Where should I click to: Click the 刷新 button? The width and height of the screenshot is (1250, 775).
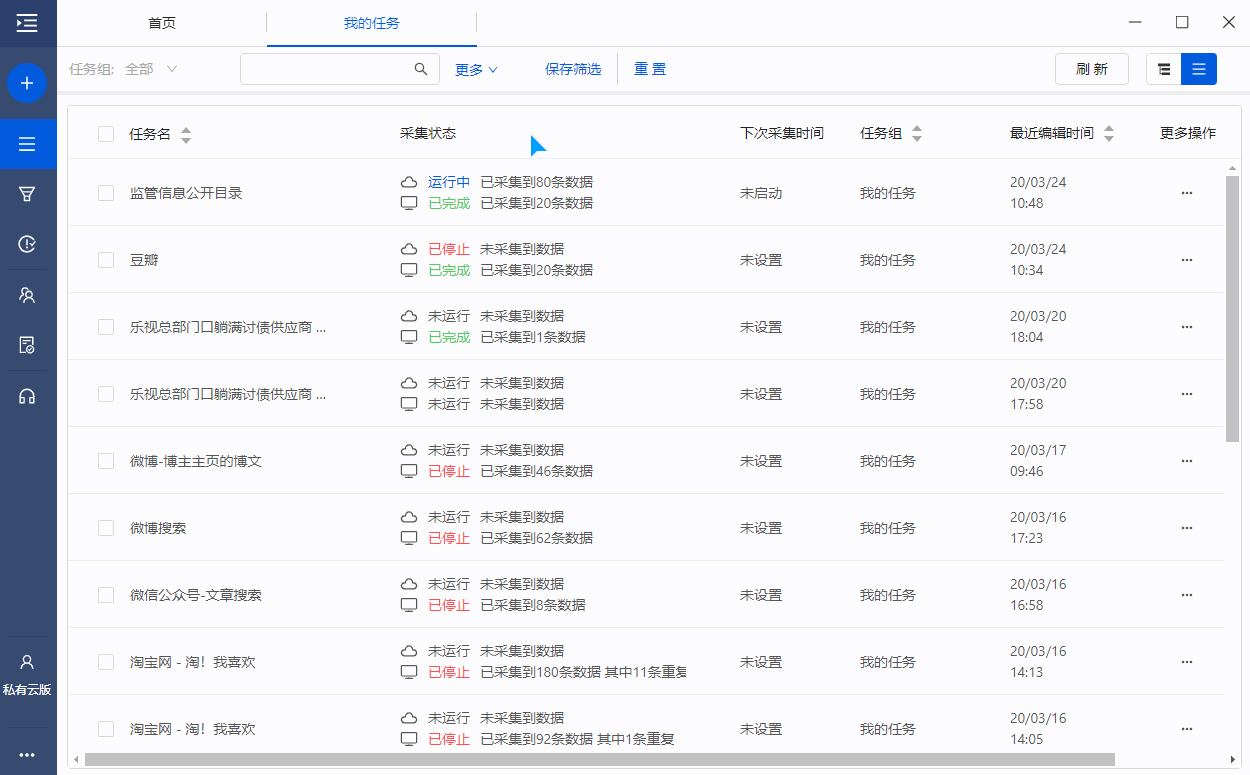click(1091, 69)
